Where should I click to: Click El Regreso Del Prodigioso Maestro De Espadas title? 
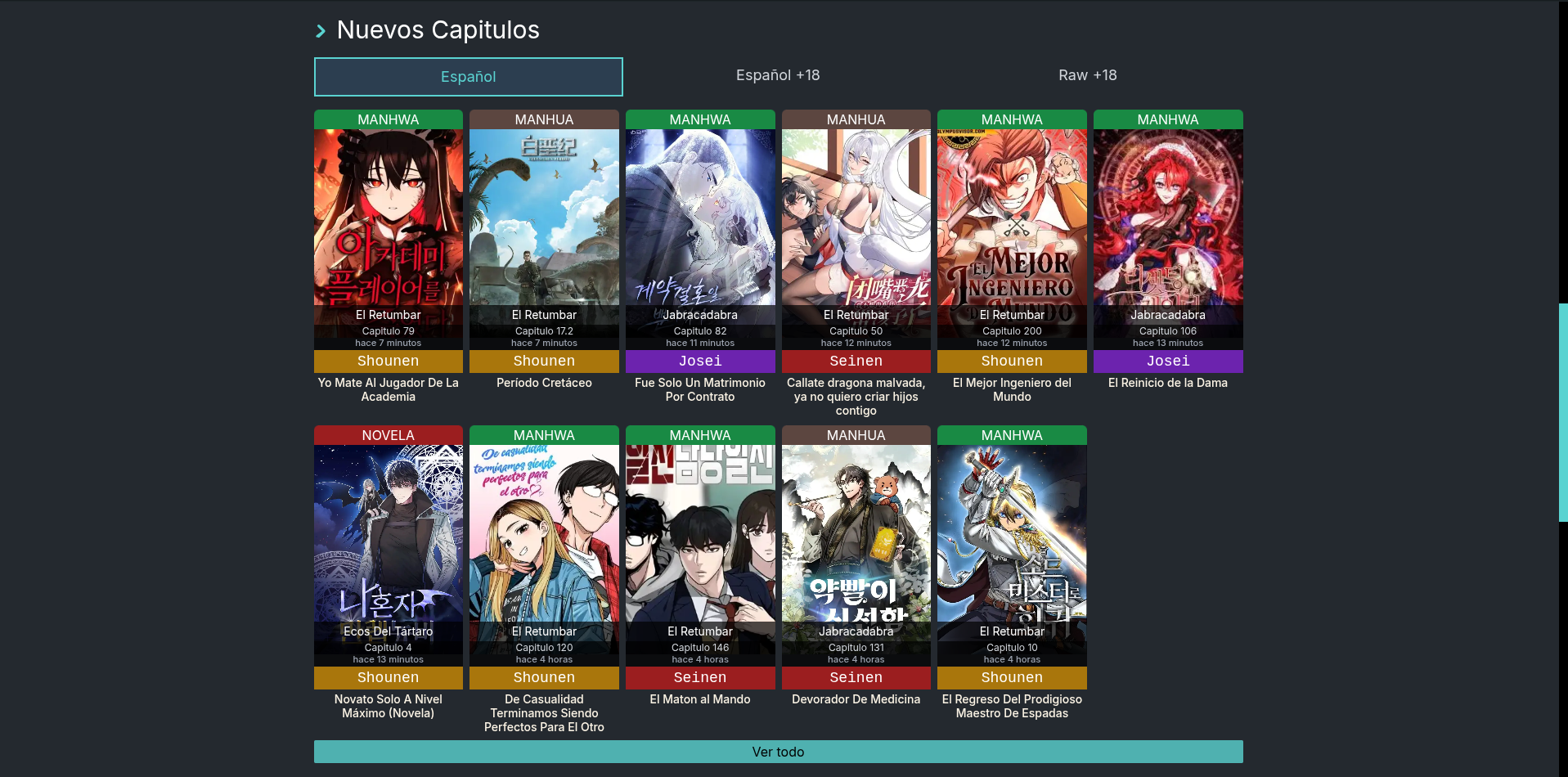click(x=1012, y=706)
